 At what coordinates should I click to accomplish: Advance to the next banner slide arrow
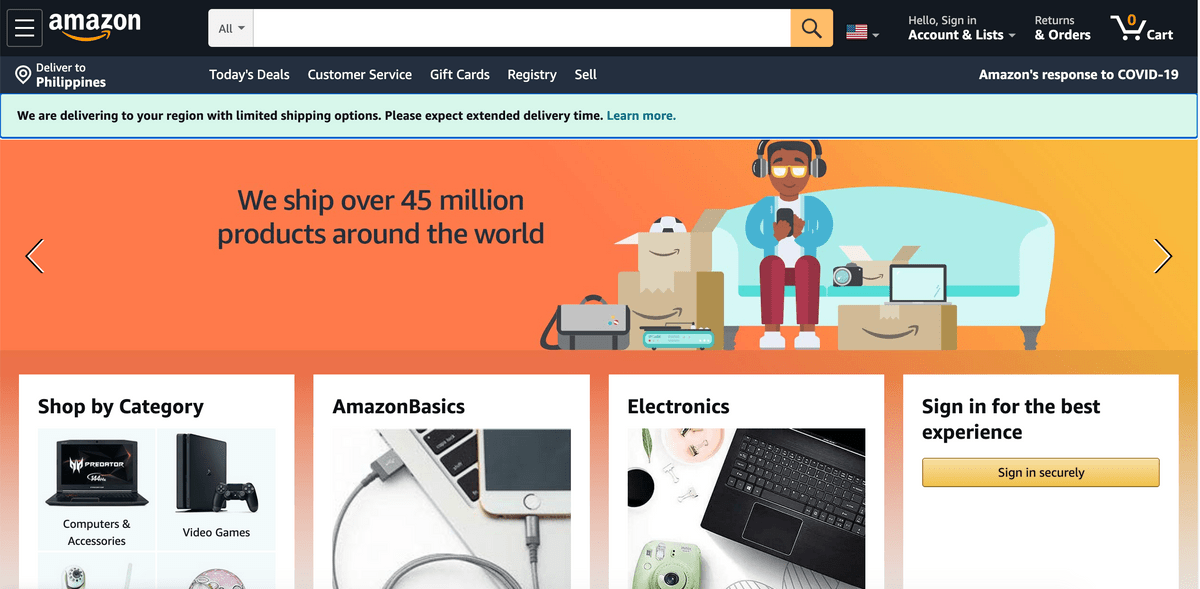point(1163,256)
